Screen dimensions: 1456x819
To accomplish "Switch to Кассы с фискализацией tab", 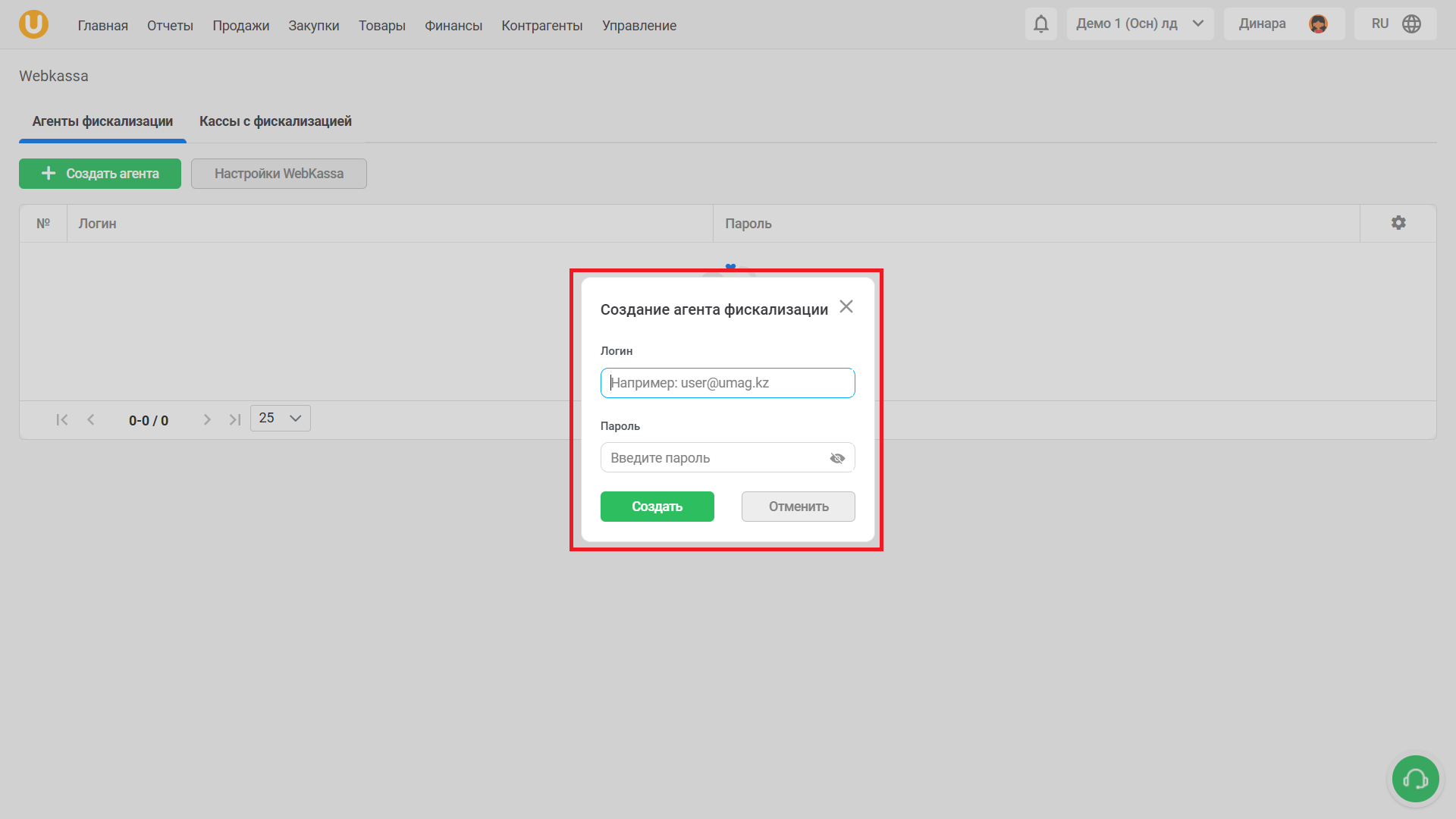I will click(x=275, y=121).
